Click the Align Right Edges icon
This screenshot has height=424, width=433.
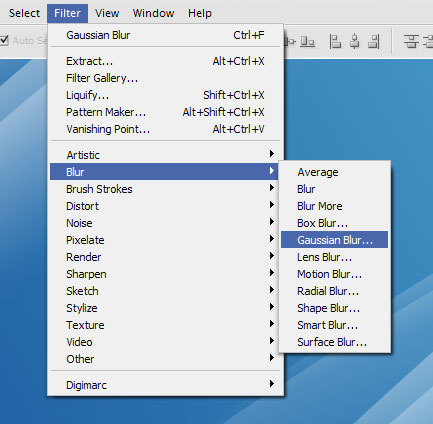tap(374, 42)
